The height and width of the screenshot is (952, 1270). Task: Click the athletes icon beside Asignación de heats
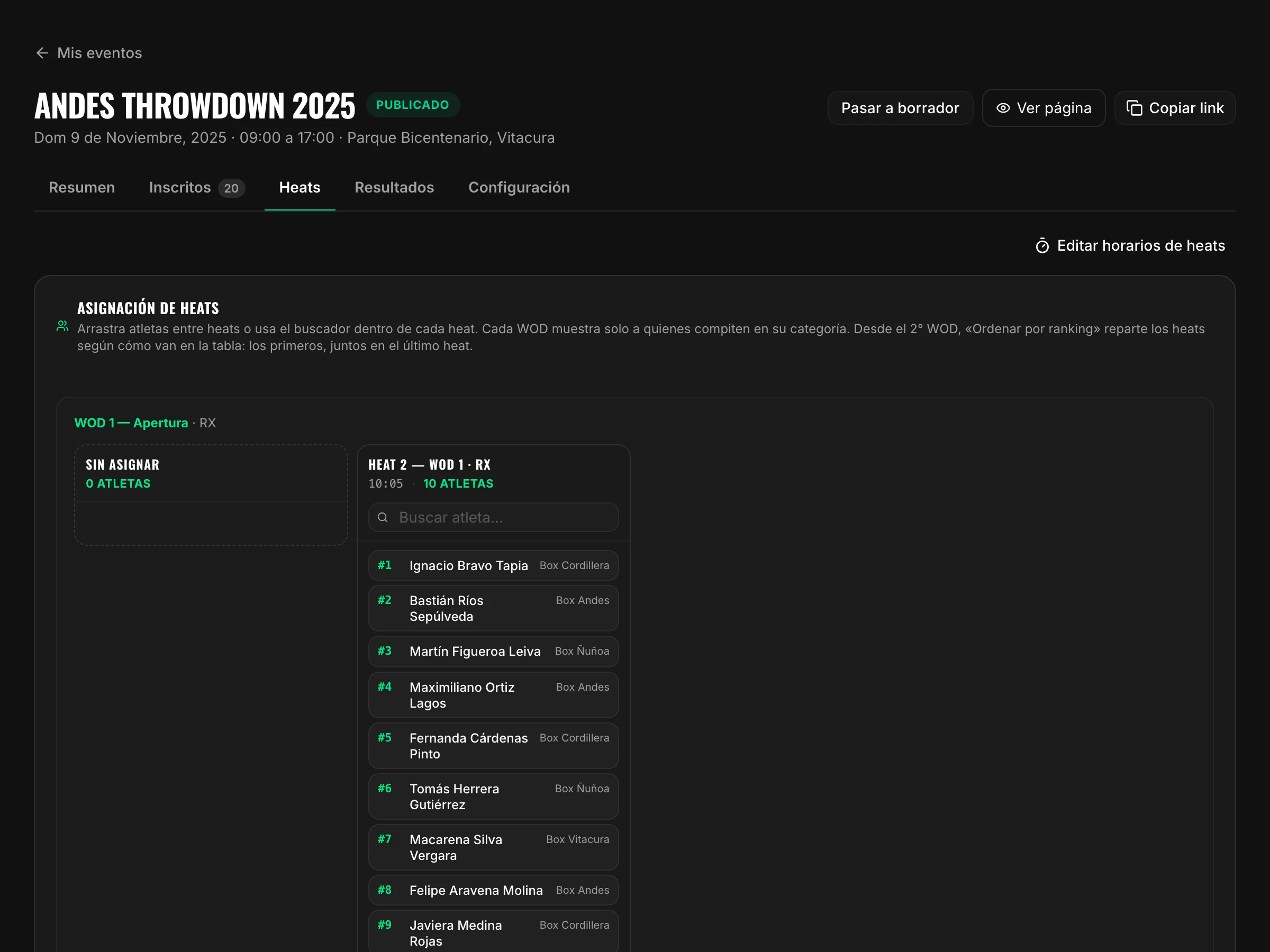[62, 326]
